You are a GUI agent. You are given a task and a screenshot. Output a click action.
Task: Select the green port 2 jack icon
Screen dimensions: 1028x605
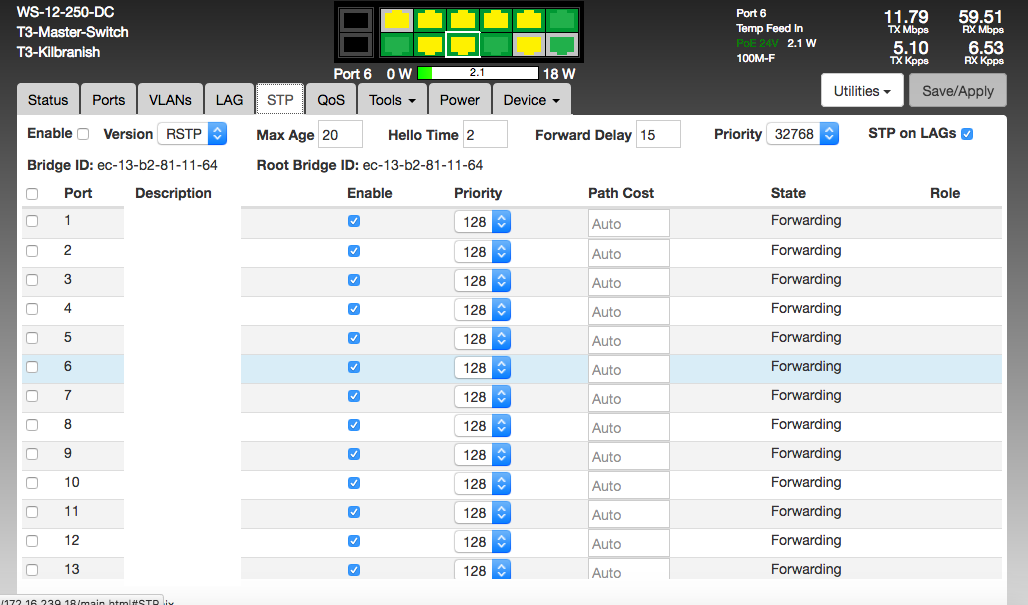397,44
